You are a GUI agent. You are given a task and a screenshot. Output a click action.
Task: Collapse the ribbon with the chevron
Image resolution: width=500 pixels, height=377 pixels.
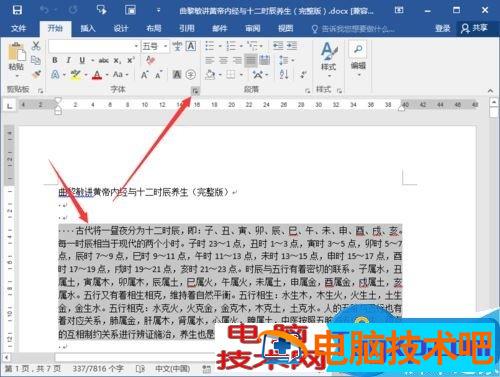[x=490, y=90]
